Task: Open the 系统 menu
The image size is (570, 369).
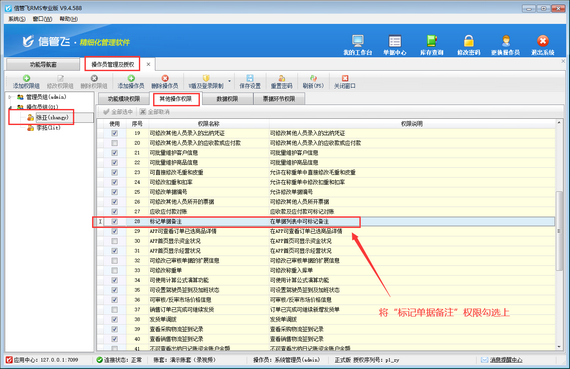Action: pos(17,19)
